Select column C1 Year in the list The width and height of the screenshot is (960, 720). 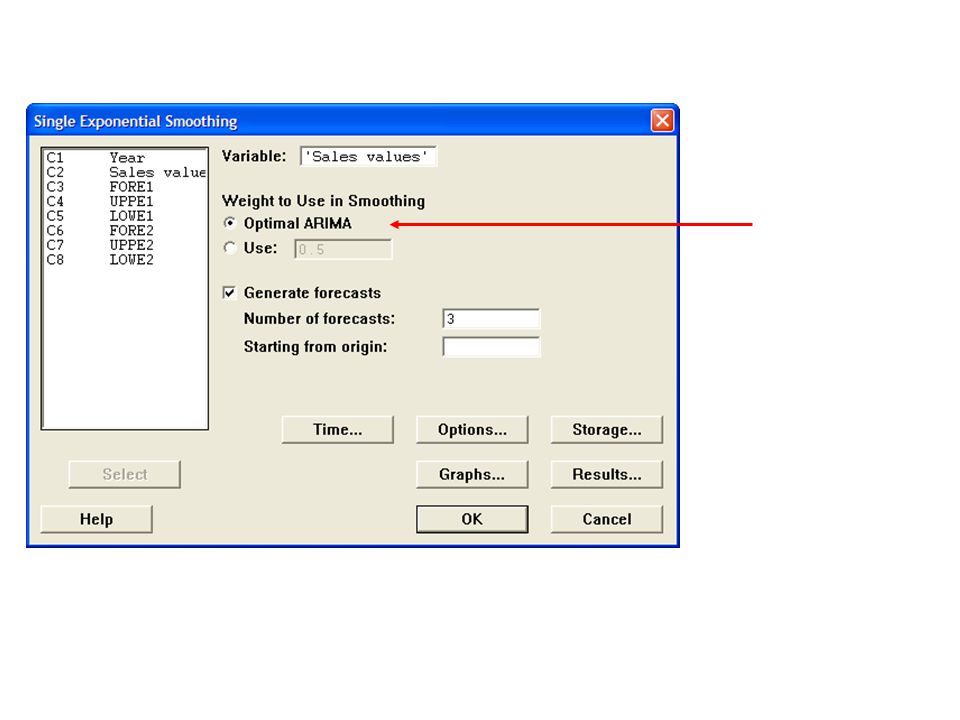[126, 158]
